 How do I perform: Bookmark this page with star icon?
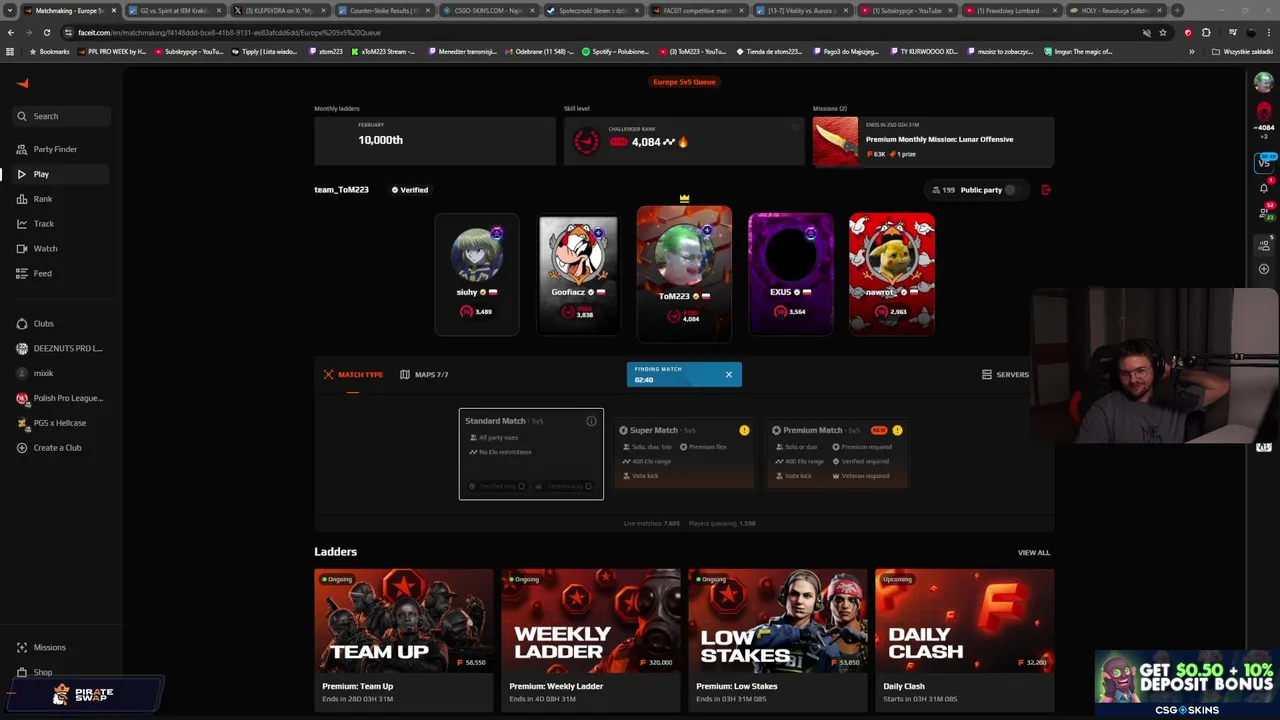(1163, 32)
